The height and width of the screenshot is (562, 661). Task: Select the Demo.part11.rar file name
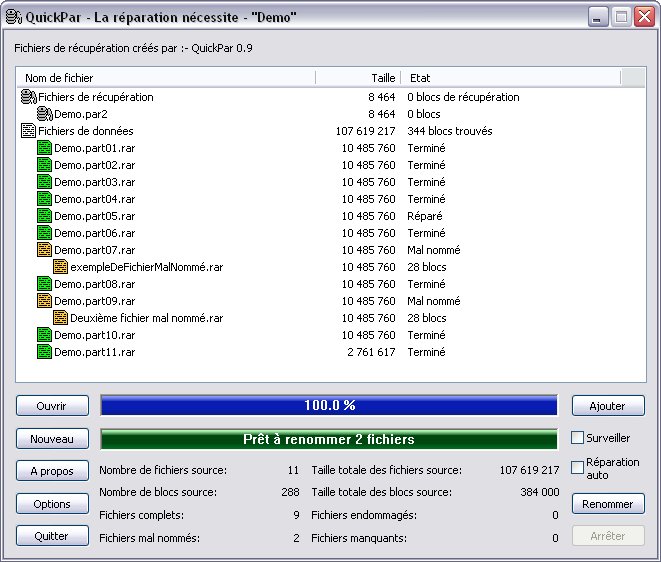94,352
